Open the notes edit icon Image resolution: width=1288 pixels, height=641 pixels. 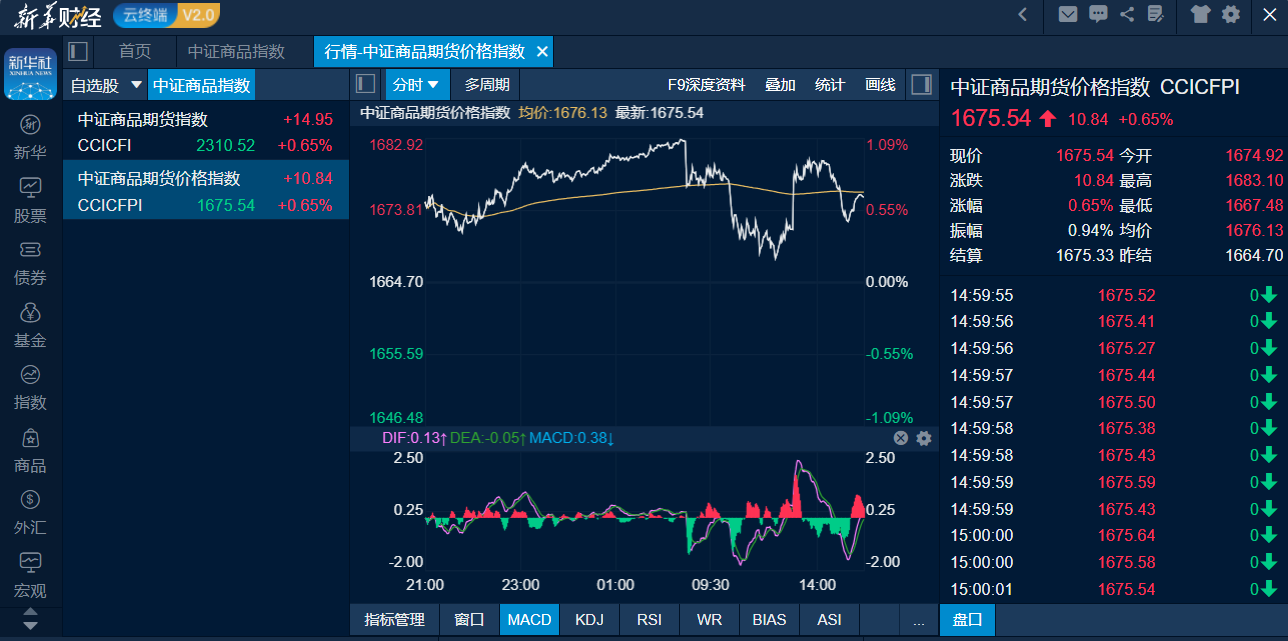click(1156, 14)
